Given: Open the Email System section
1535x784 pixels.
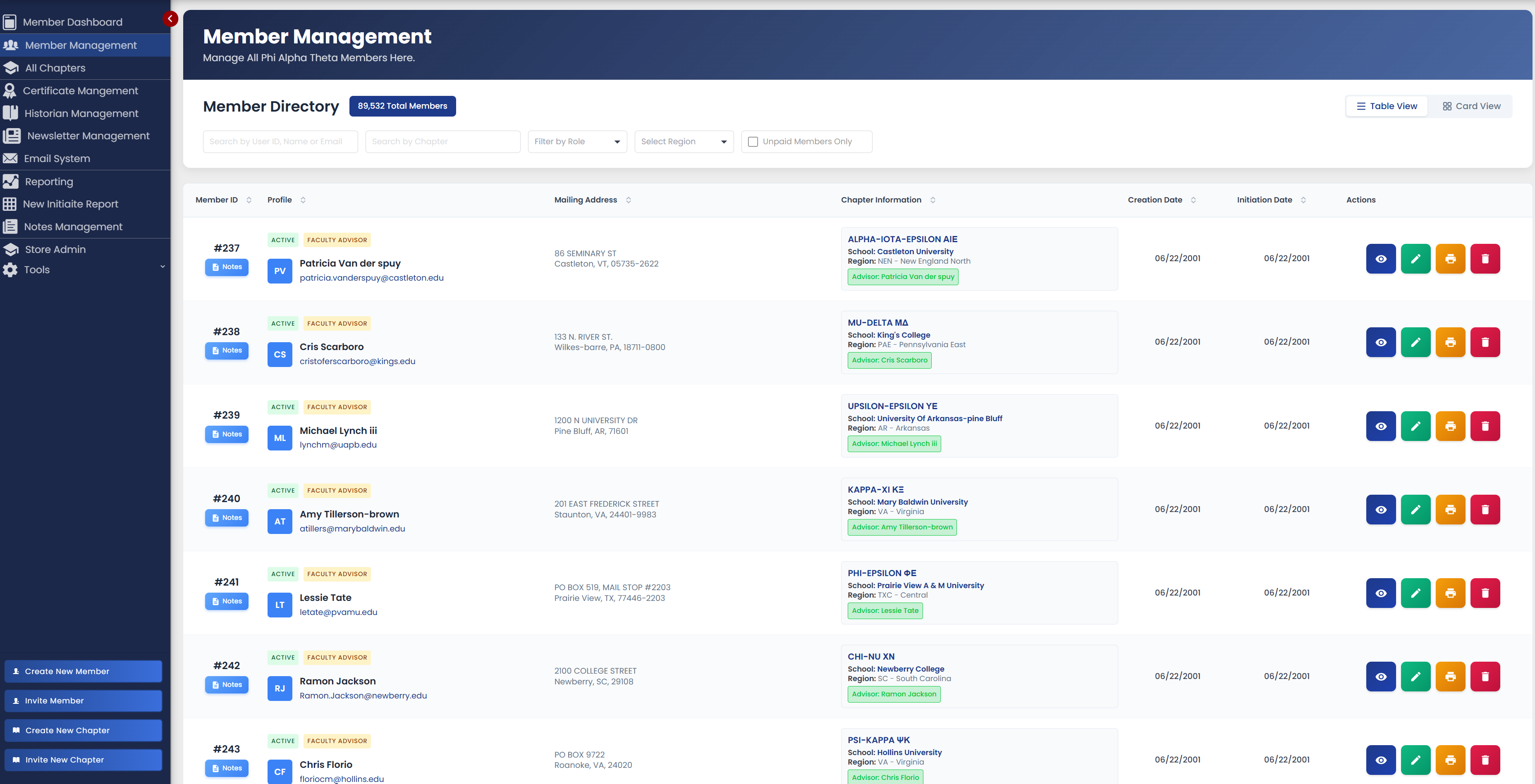Looking at the screenshot, I should [55, 158].
